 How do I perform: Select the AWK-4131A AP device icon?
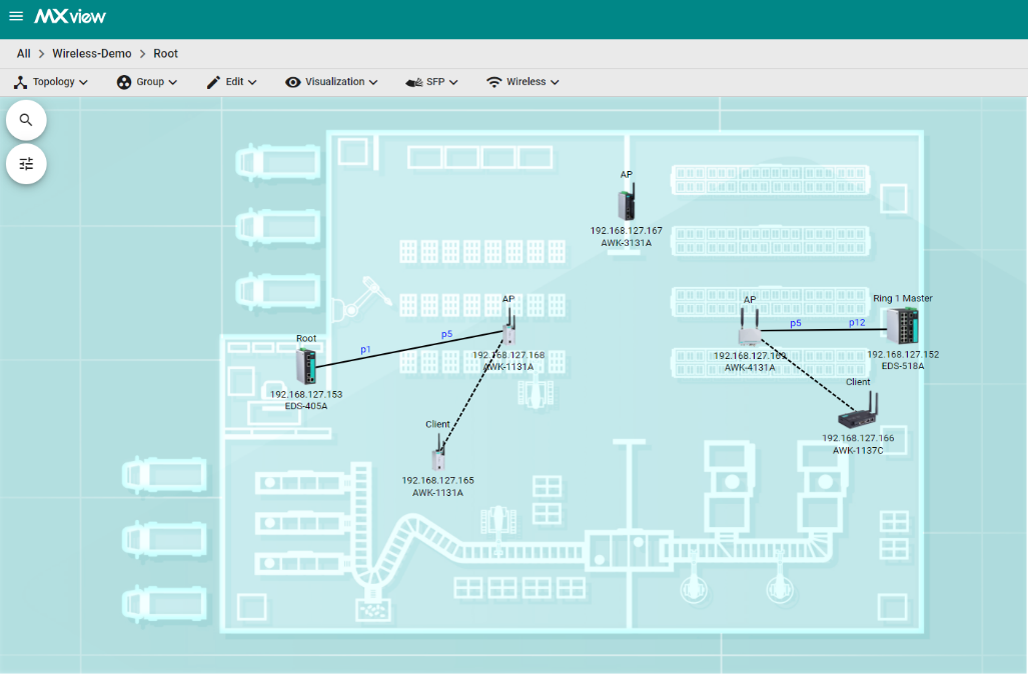coord(749,328)
